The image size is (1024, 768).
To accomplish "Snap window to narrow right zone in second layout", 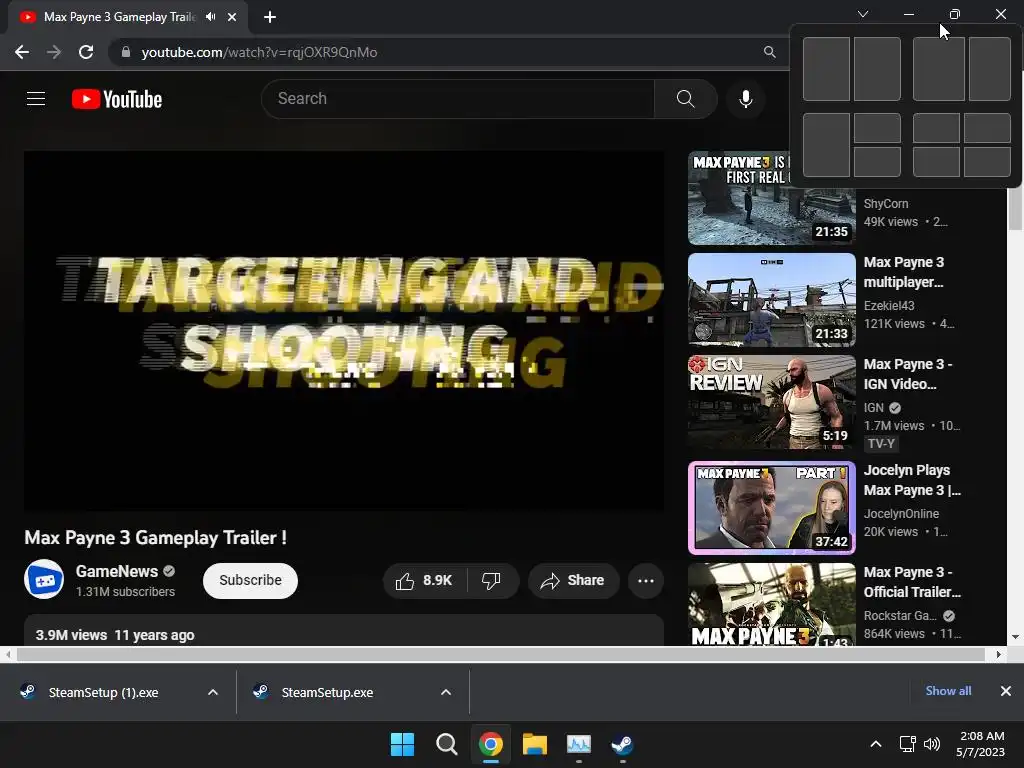I will [990, 69].
